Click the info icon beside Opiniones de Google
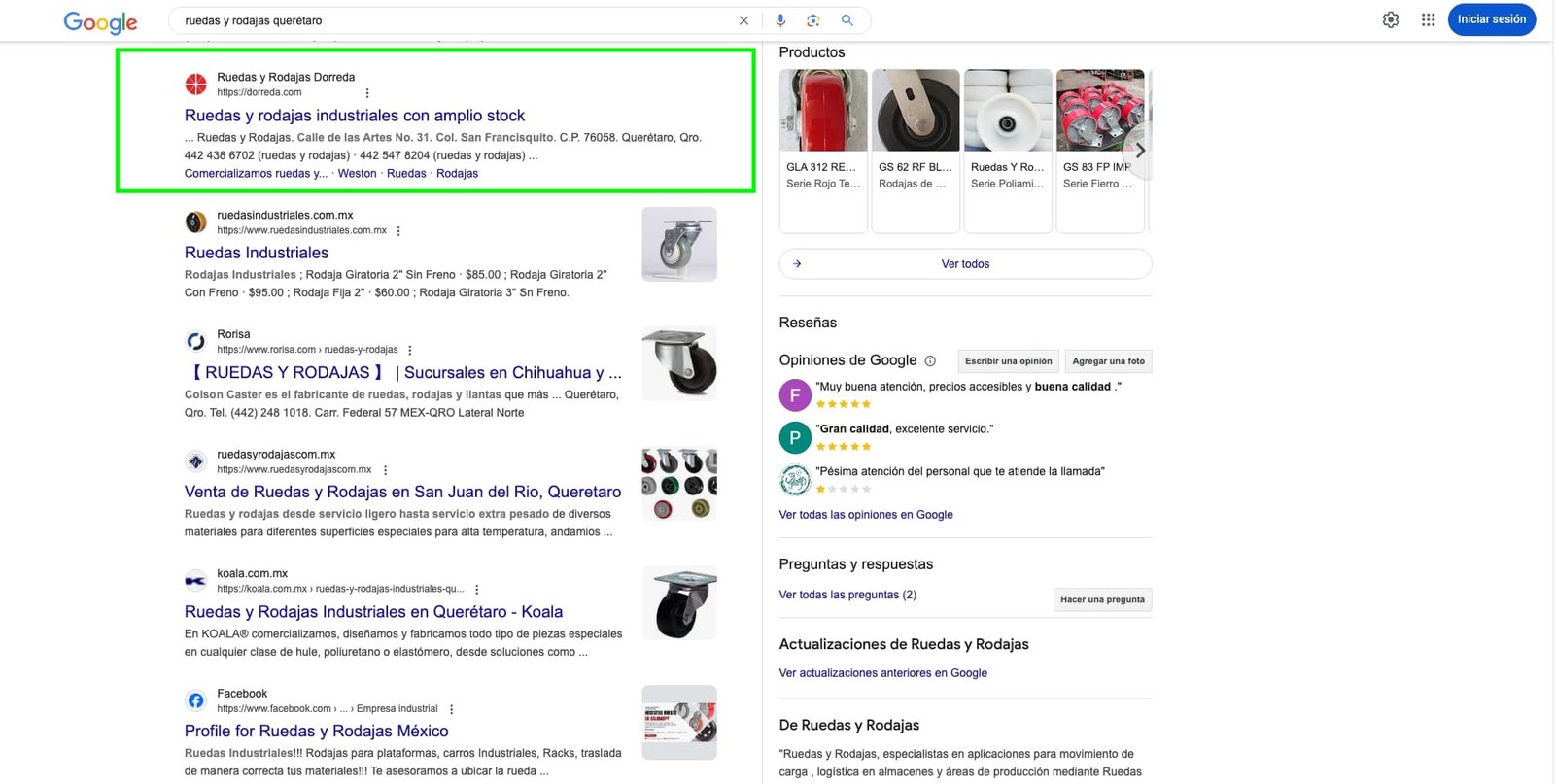This screenshot has height=784, width=1555. pos(930,361)
